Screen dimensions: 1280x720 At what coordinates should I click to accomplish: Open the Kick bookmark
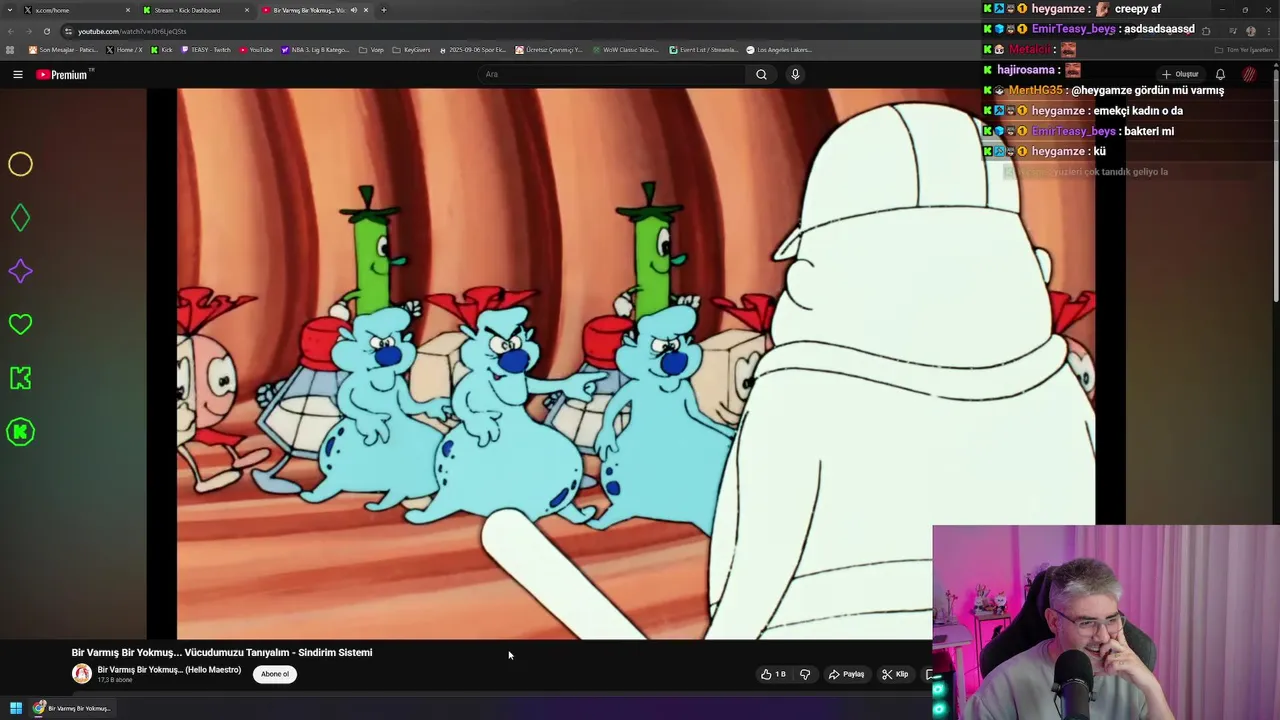[162, 49]
